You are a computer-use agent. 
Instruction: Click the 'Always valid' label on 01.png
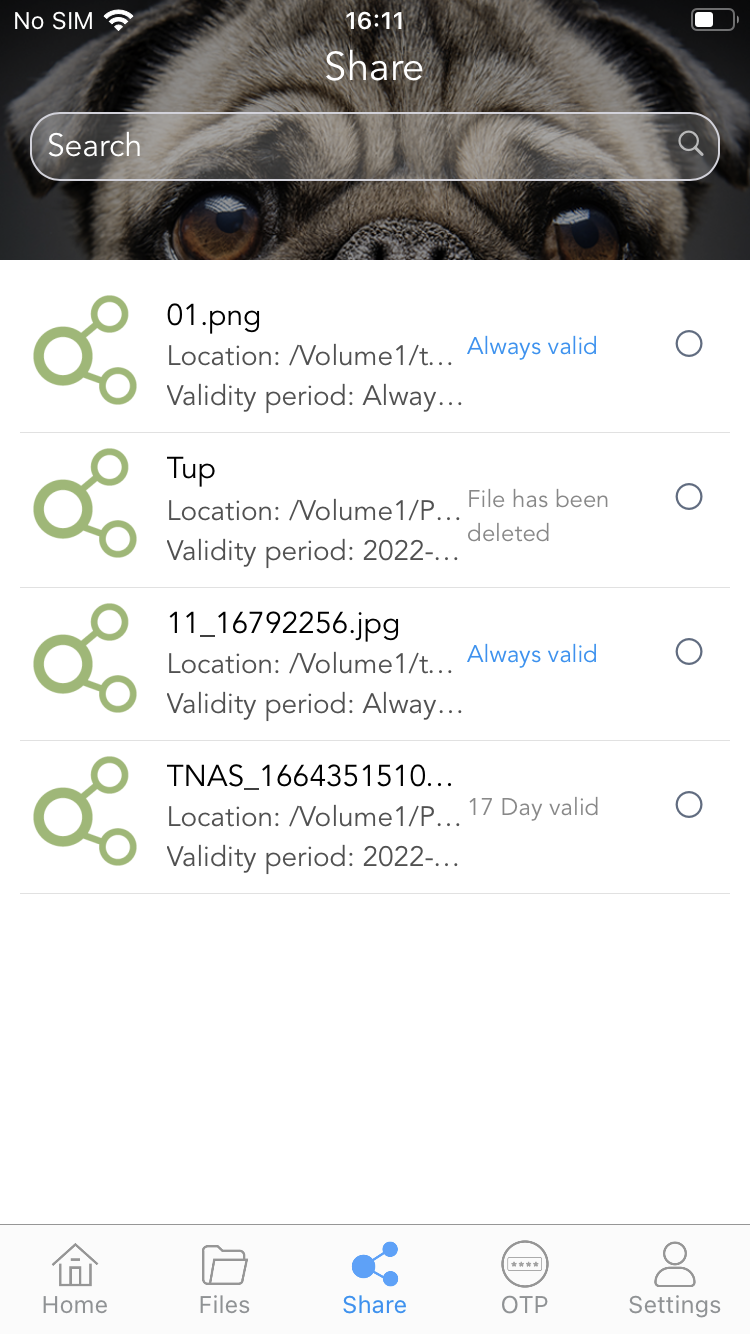[x=532, y=347]
